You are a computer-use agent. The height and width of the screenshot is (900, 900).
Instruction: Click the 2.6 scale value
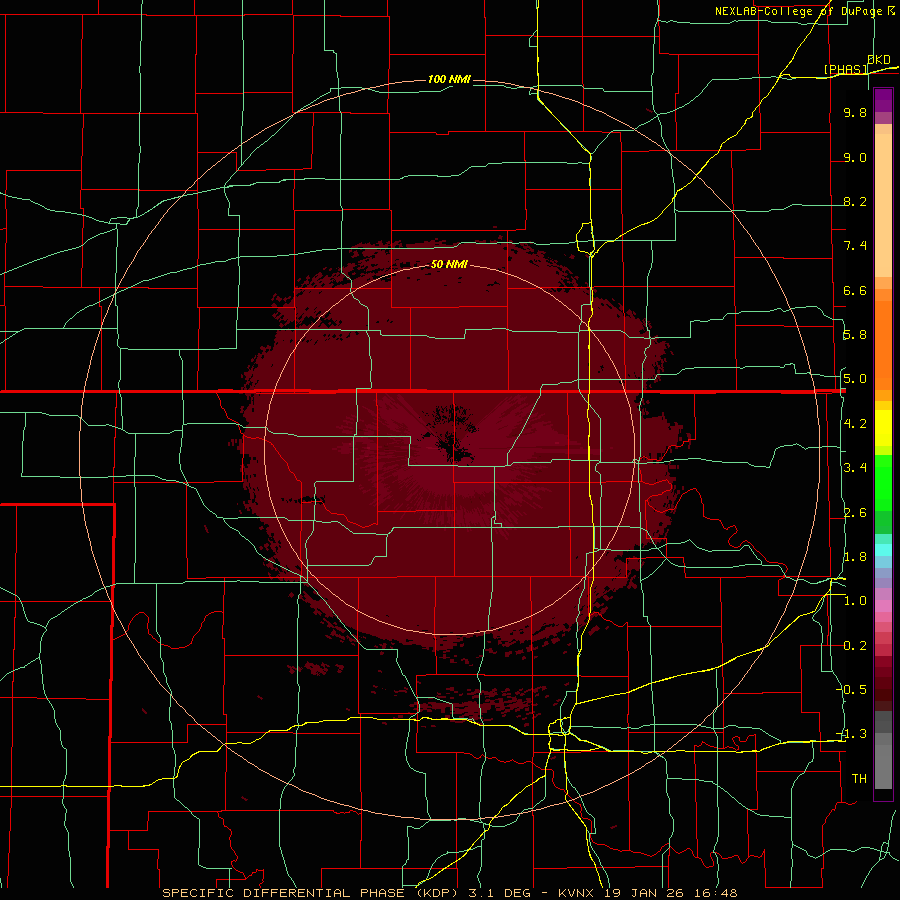click(855, 513)
